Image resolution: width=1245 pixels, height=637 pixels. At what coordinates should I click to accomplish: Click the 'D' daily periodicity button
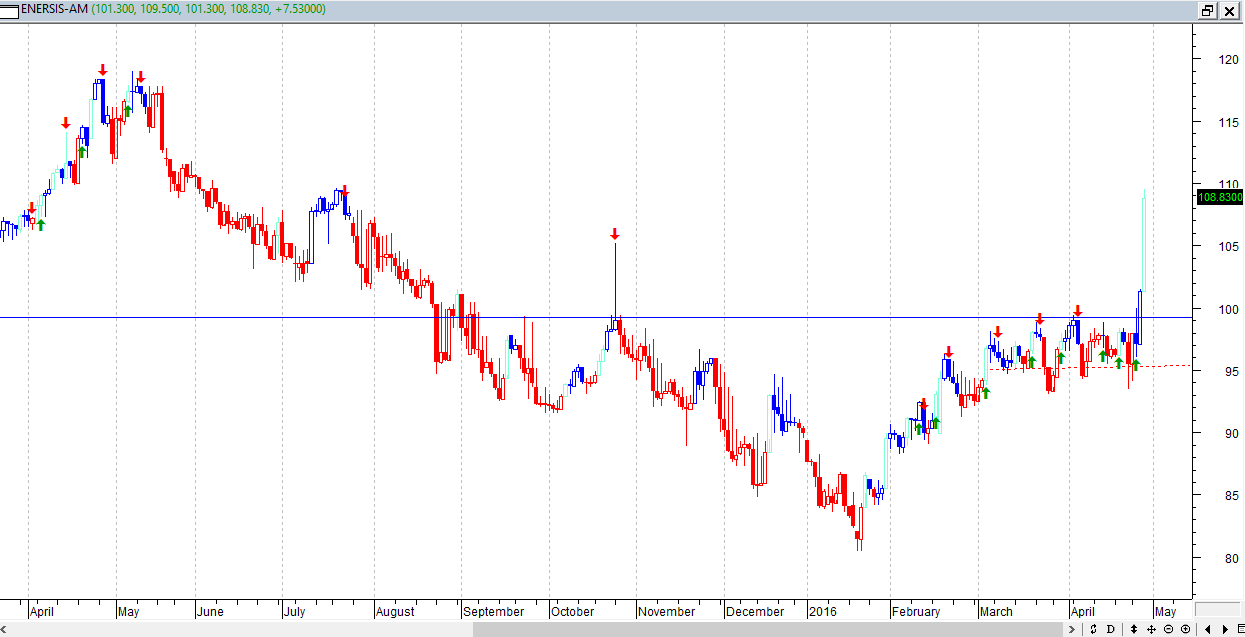pyautogui.click(x=1111, y=629)
